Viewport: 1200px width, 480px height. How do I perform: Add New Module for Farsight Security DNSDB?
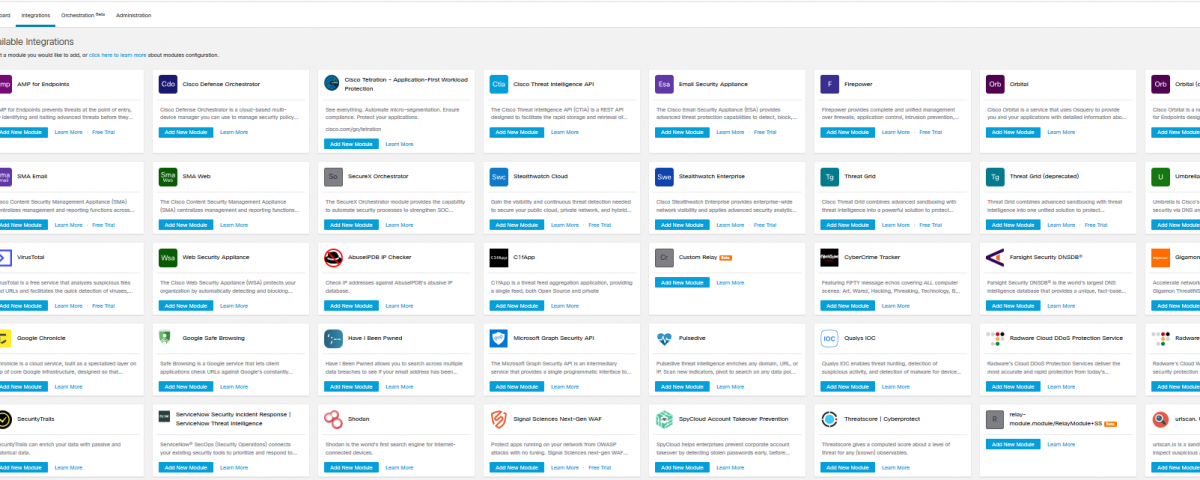pos(1012,305)
